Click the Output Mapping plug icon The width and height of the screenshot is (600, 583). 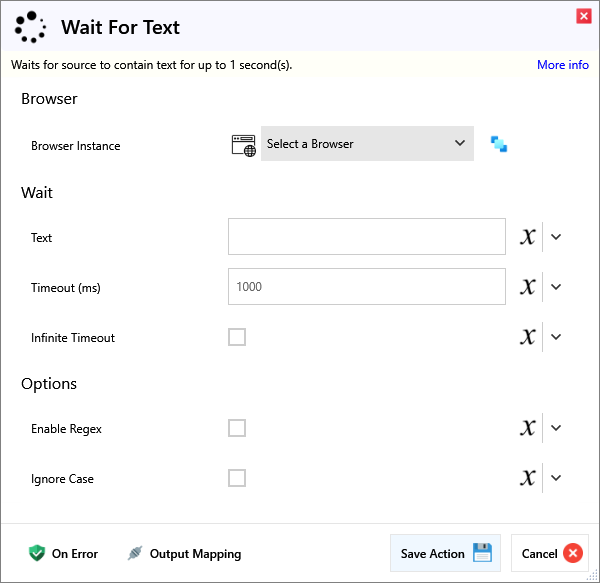(135, 553)
